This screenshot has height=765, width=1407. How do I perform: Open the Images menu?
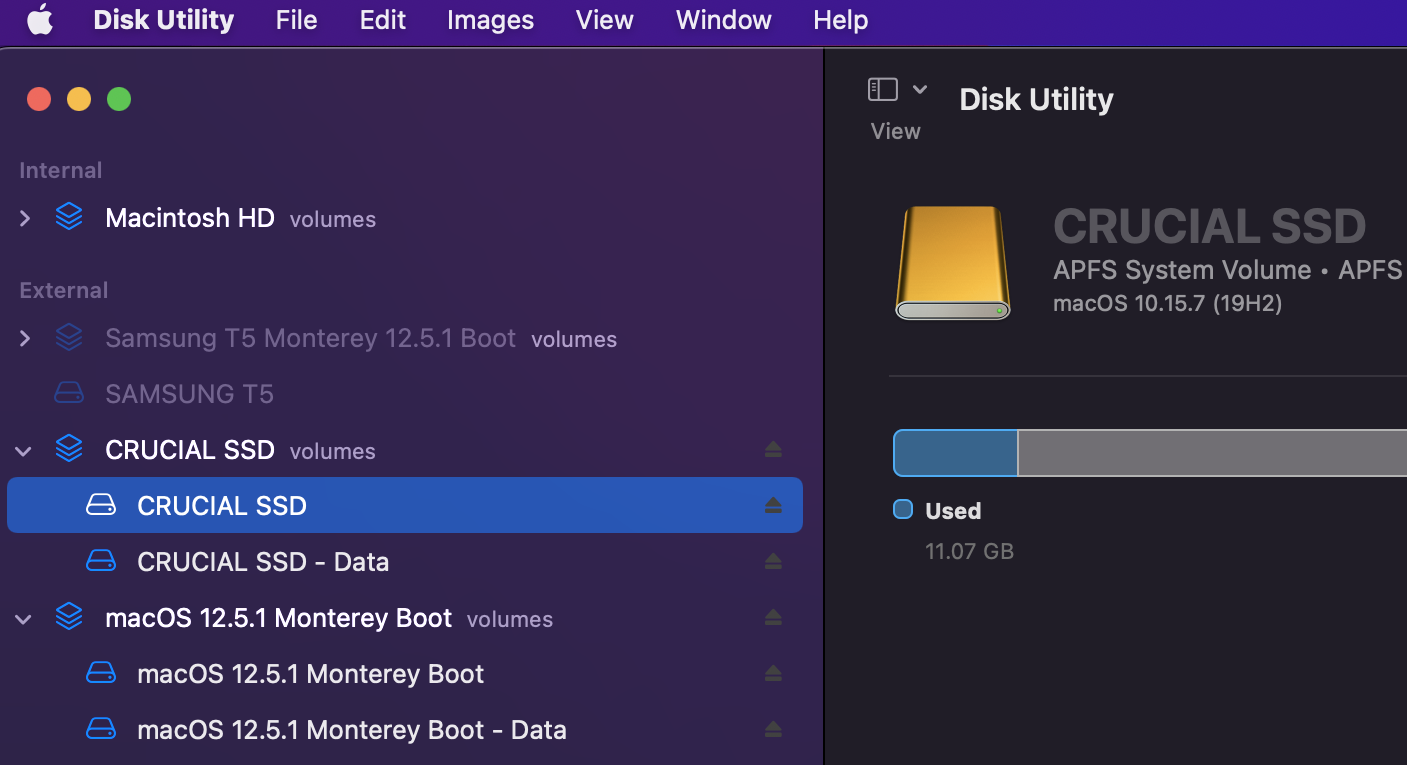tap(489, 19)
